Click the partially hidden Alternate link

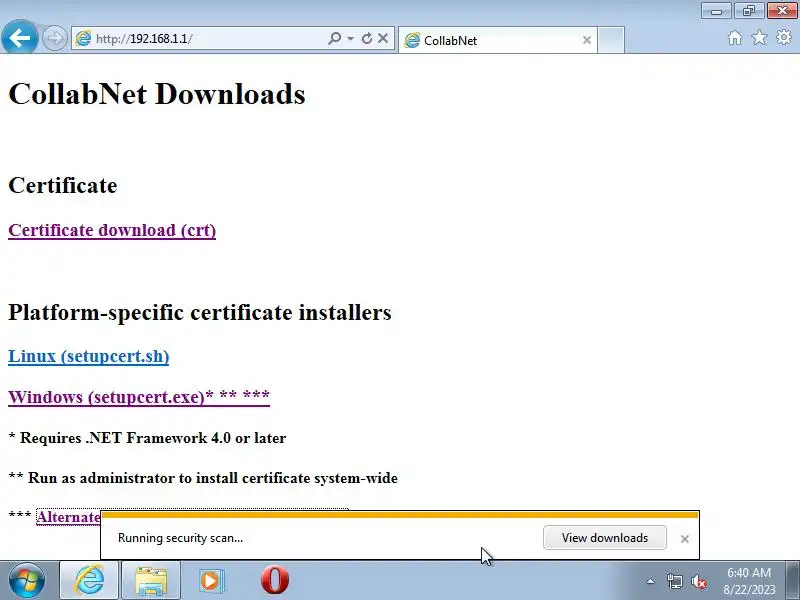[x=68, y=517]
